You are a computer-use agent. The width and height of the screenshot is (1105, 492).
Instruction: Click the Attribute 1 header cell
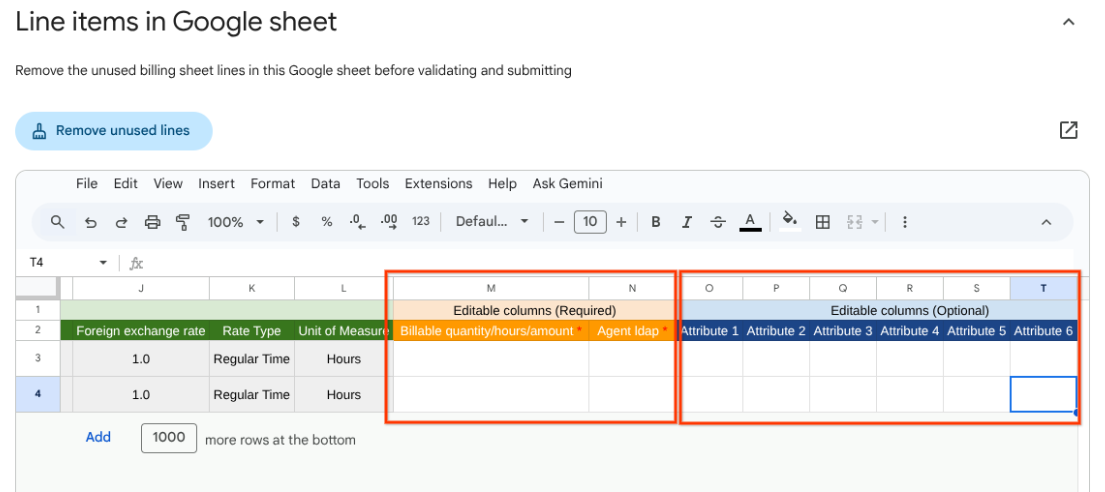click(x=709, y=331)
